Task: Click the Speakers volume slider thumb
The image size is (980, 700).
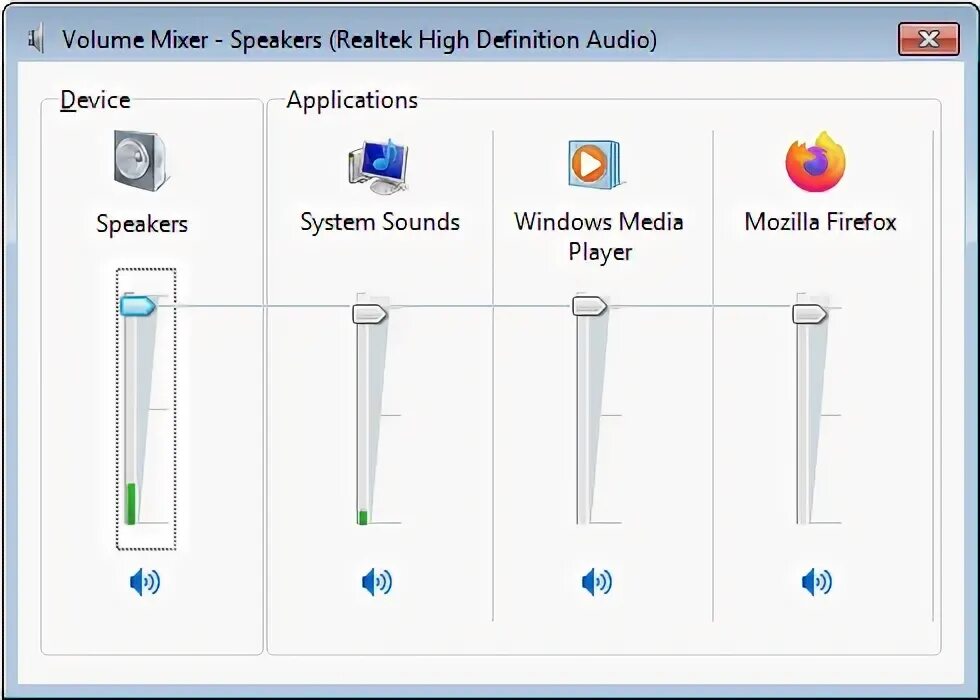Action: pos(138,306)
